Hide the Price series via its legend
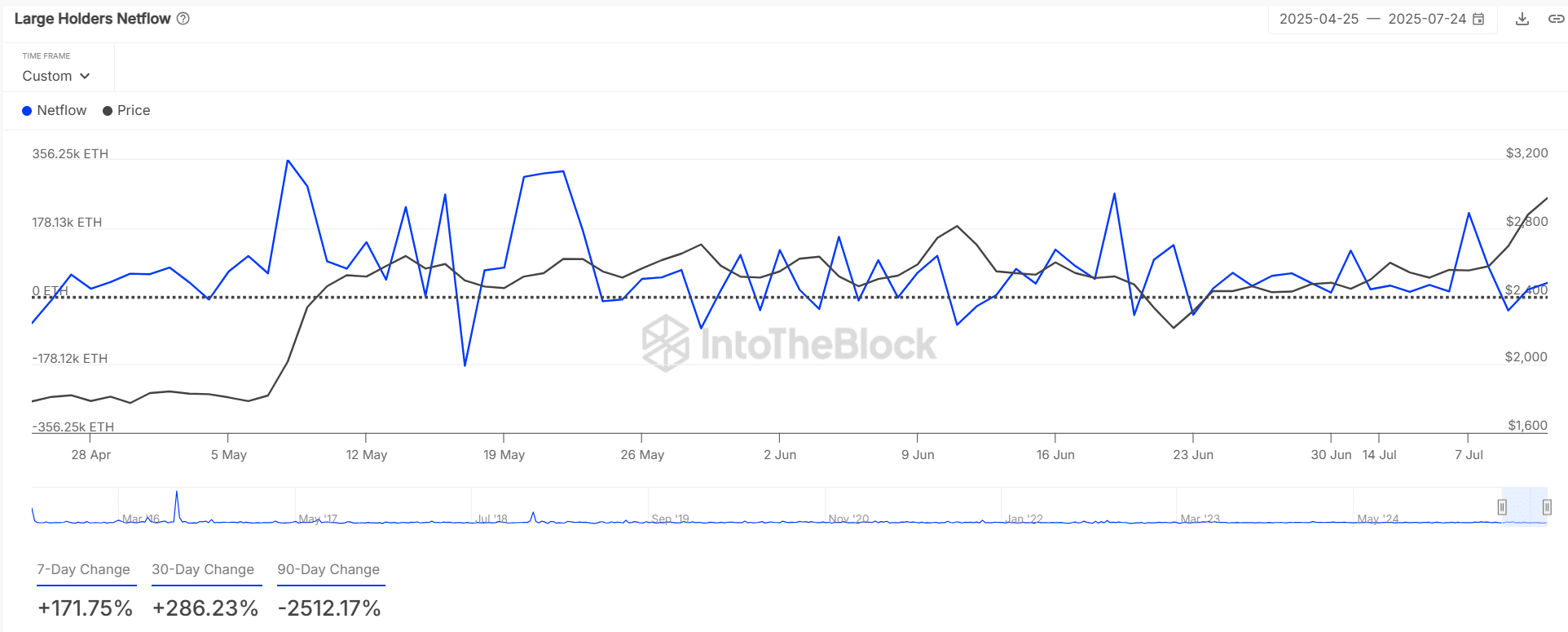1568x632 pixels. click(126, 111)
